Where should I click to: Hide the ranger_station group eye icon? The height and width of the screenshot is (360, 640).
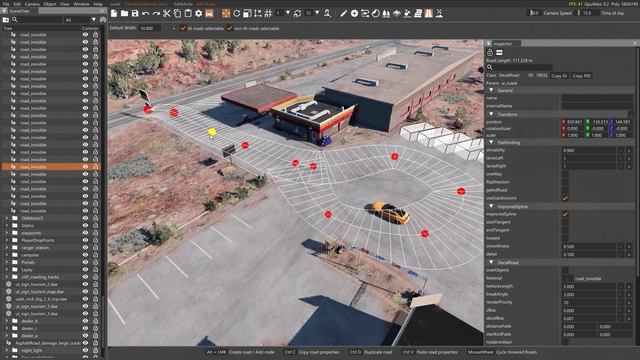[x=85, y=248]
